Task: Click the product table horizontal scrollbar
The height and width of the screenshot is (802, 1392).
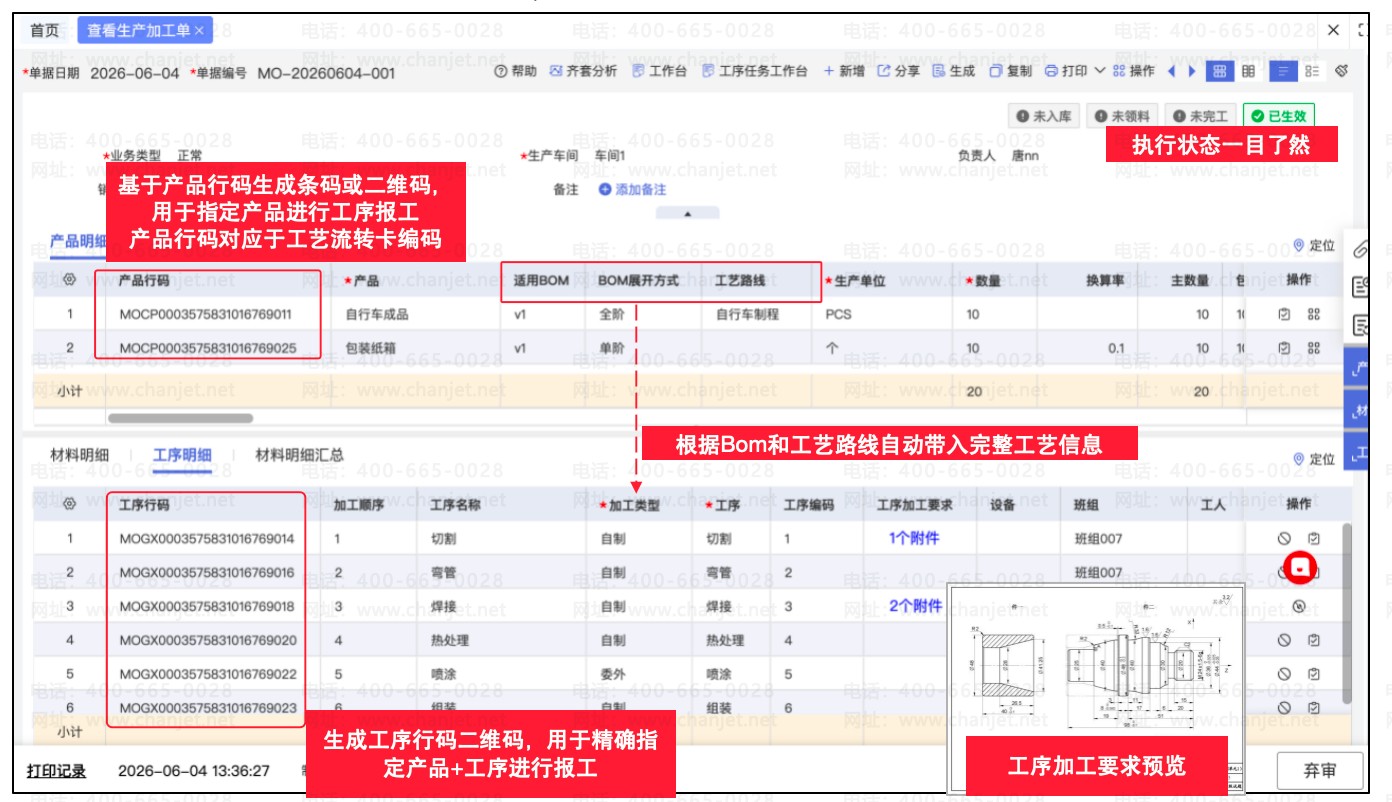Action: (x=180, y=418)
